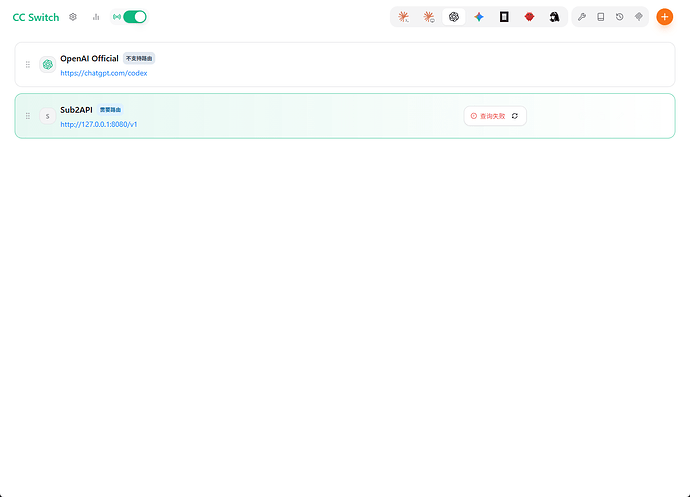The image size is (690, 497).
Task: Click the blue routing badge beside Sub2API
Action: point(110,110)
